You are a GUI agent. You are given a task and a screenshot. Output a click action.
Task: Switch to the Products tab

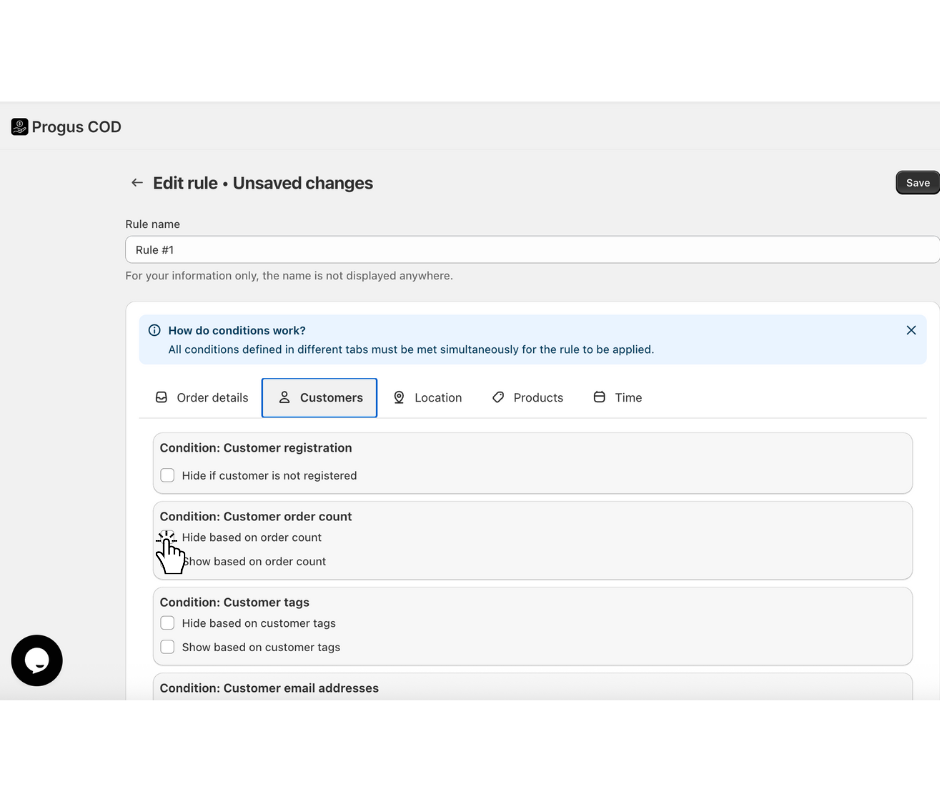tap(527, 398)
